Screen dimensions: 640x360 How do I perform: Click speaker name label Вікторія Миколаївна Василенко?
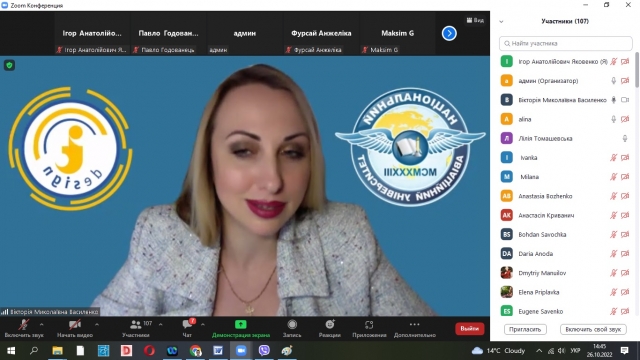tap(54, 312)
